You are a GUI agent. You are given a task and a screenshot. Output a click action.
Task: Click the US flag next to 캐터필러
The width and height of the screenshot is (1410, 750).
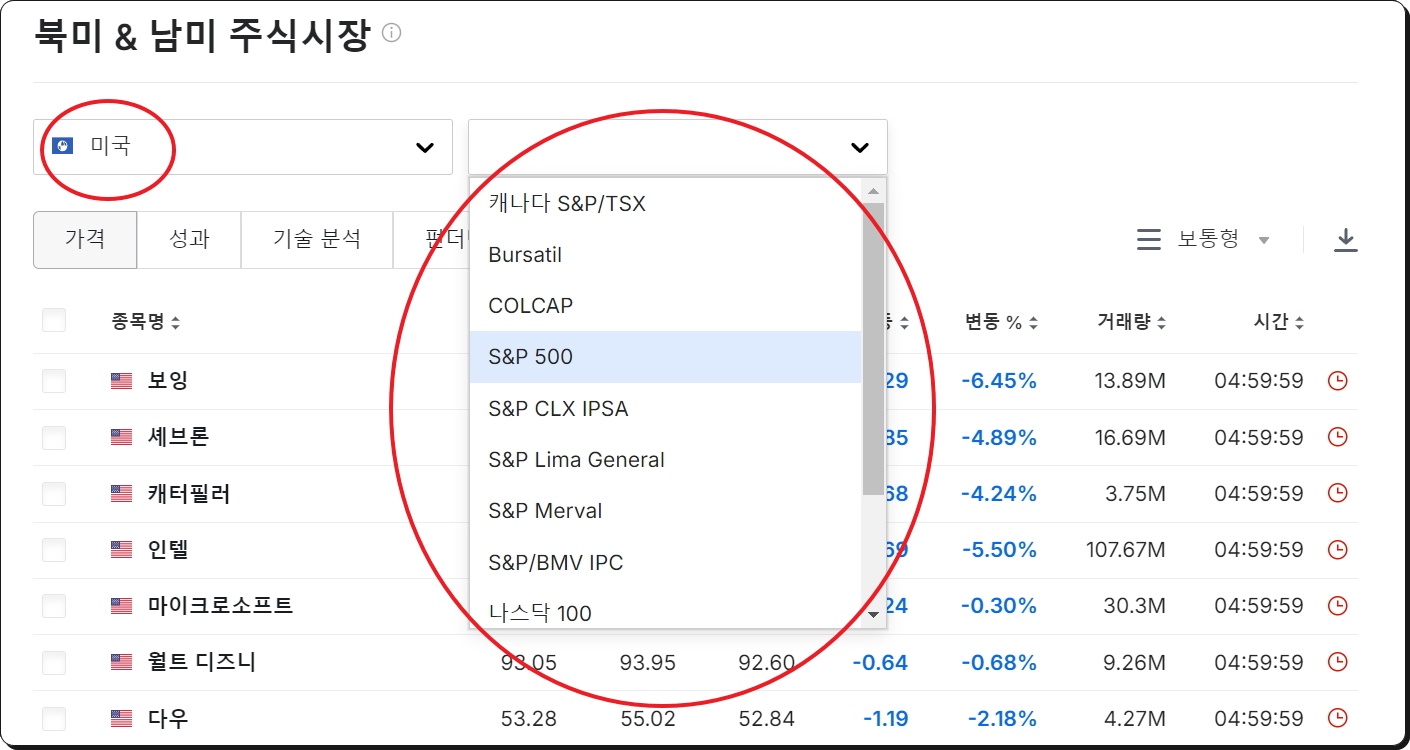coord(121,493)
